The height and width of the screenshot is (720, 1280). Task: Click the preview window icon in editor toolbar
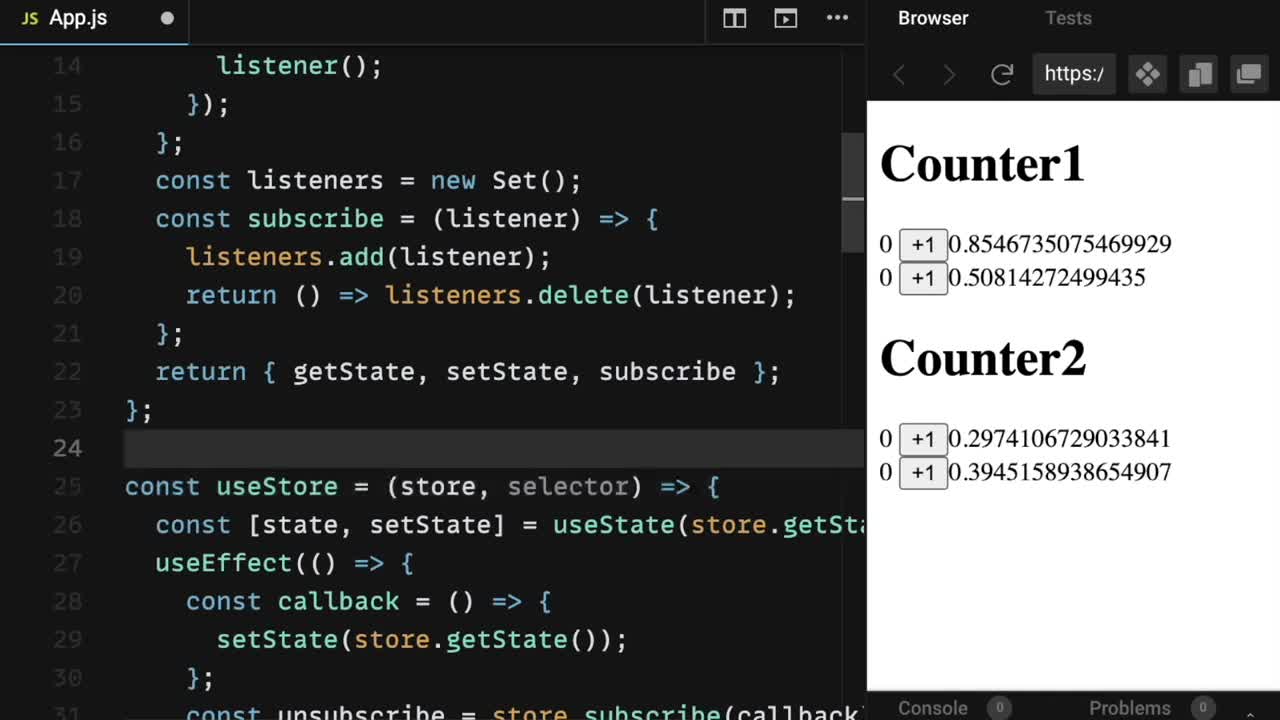[x=786, y=18]
